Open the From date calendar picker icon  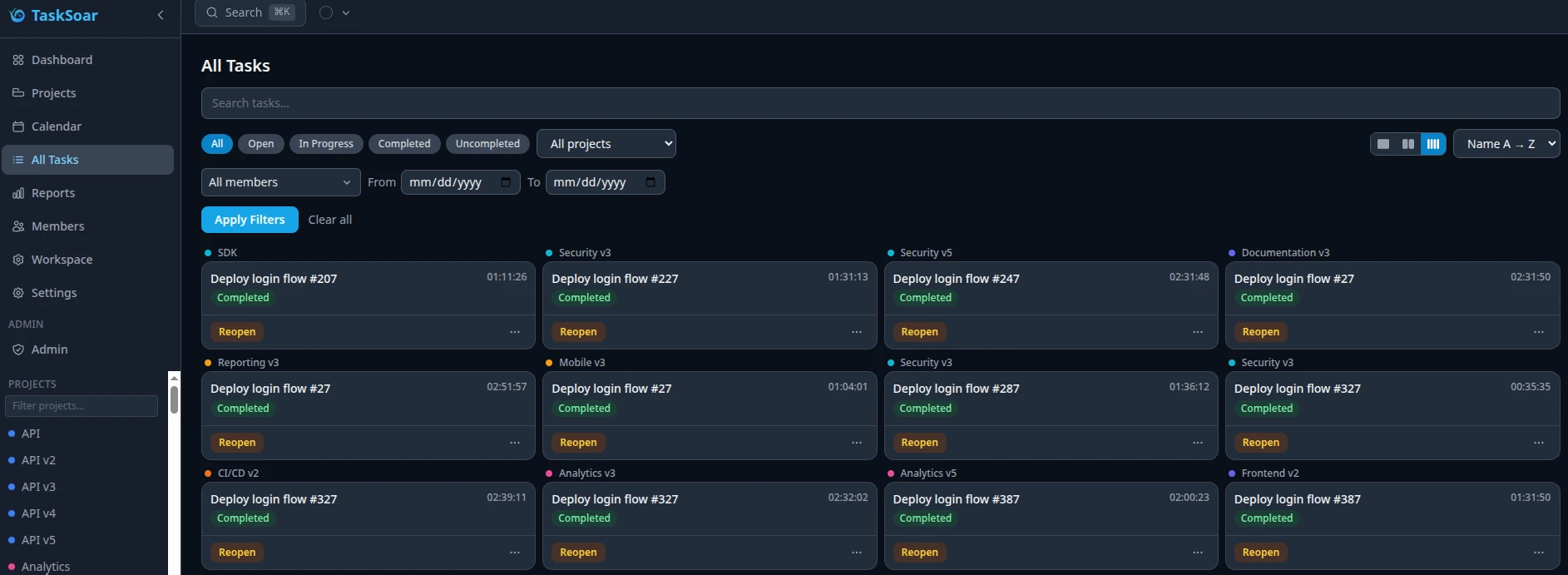pyautogui.click(x=506, y=182)
